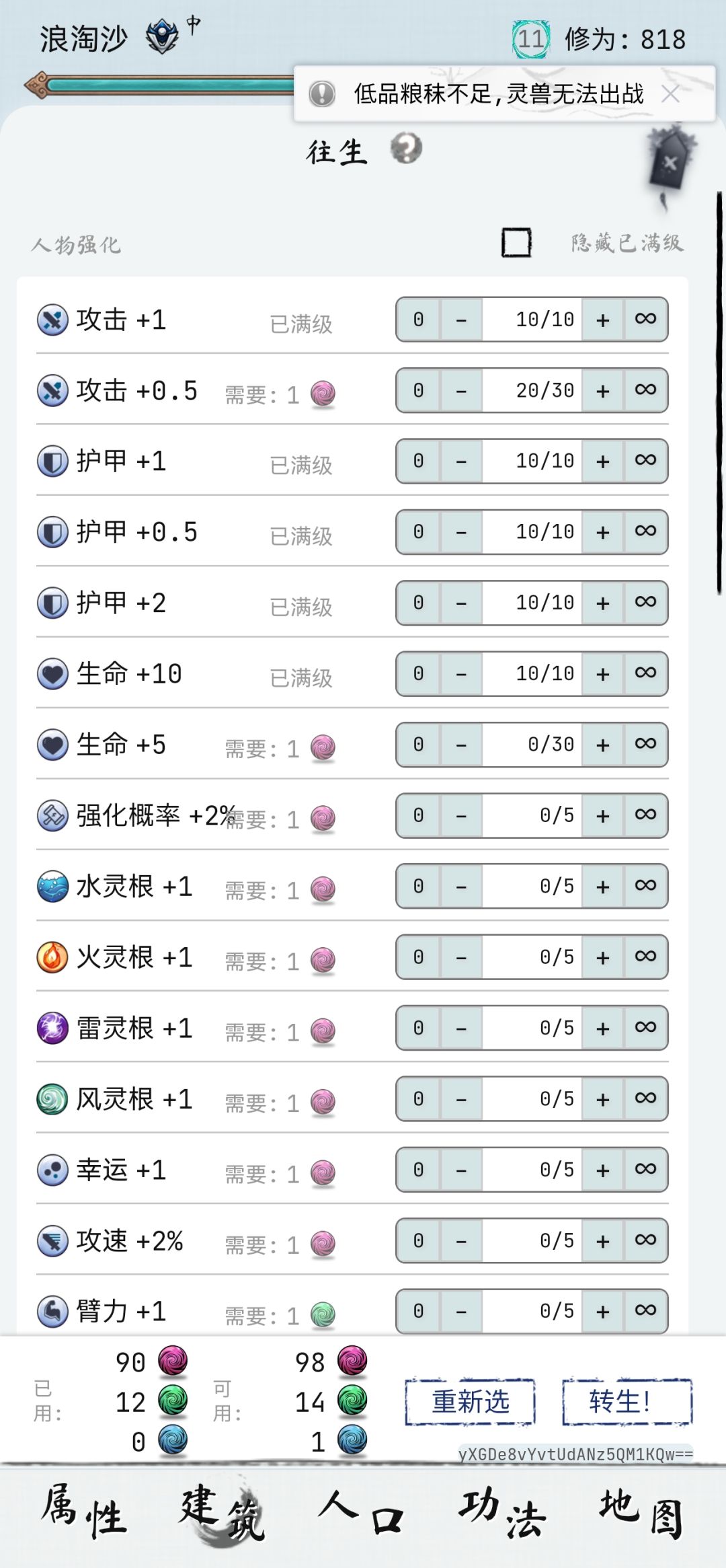Reset 强化概率 +2% to zero

(x=418, y=815)
